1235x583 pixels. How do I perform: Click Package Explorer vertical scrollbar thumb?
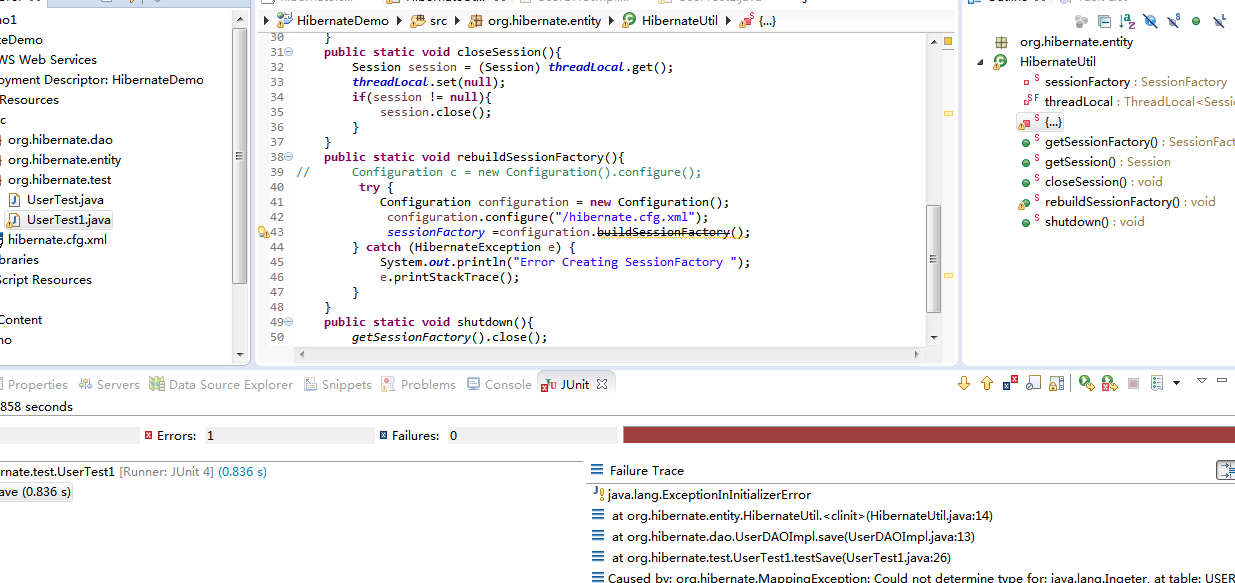click(x=239, y=155)
